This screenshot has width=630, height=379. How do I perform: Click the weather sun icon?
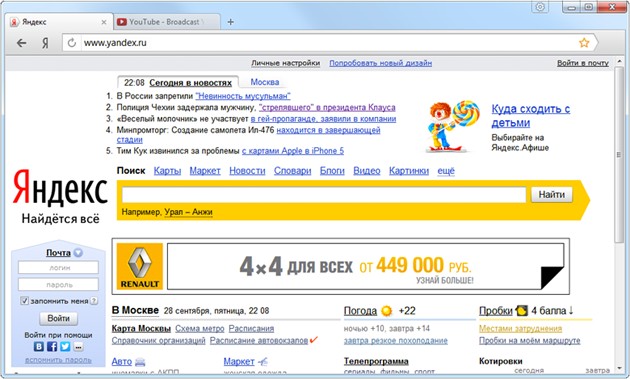click(x=387, y=311)
